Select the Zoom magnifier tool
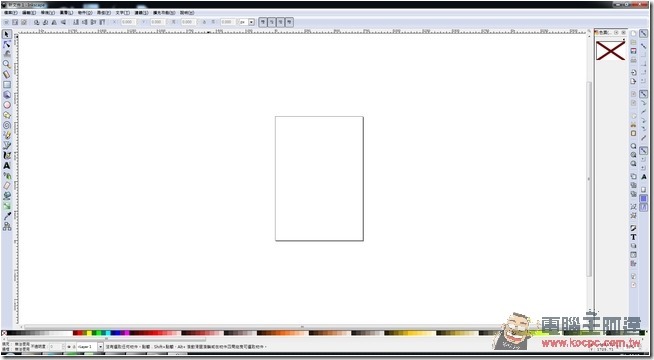 tap(7, 64)
